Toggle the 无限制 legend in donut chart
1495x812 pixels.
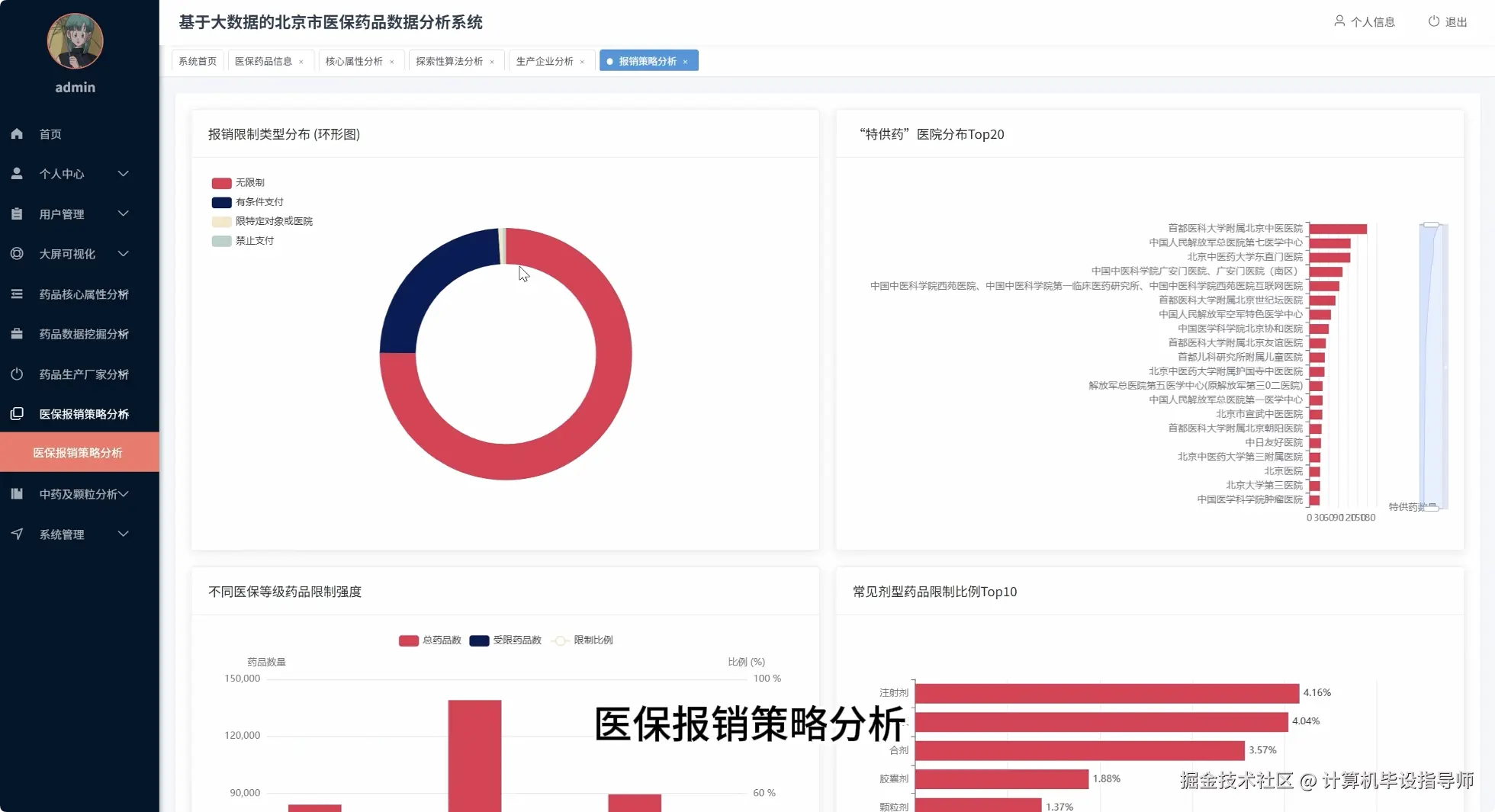tap(240, 182)
